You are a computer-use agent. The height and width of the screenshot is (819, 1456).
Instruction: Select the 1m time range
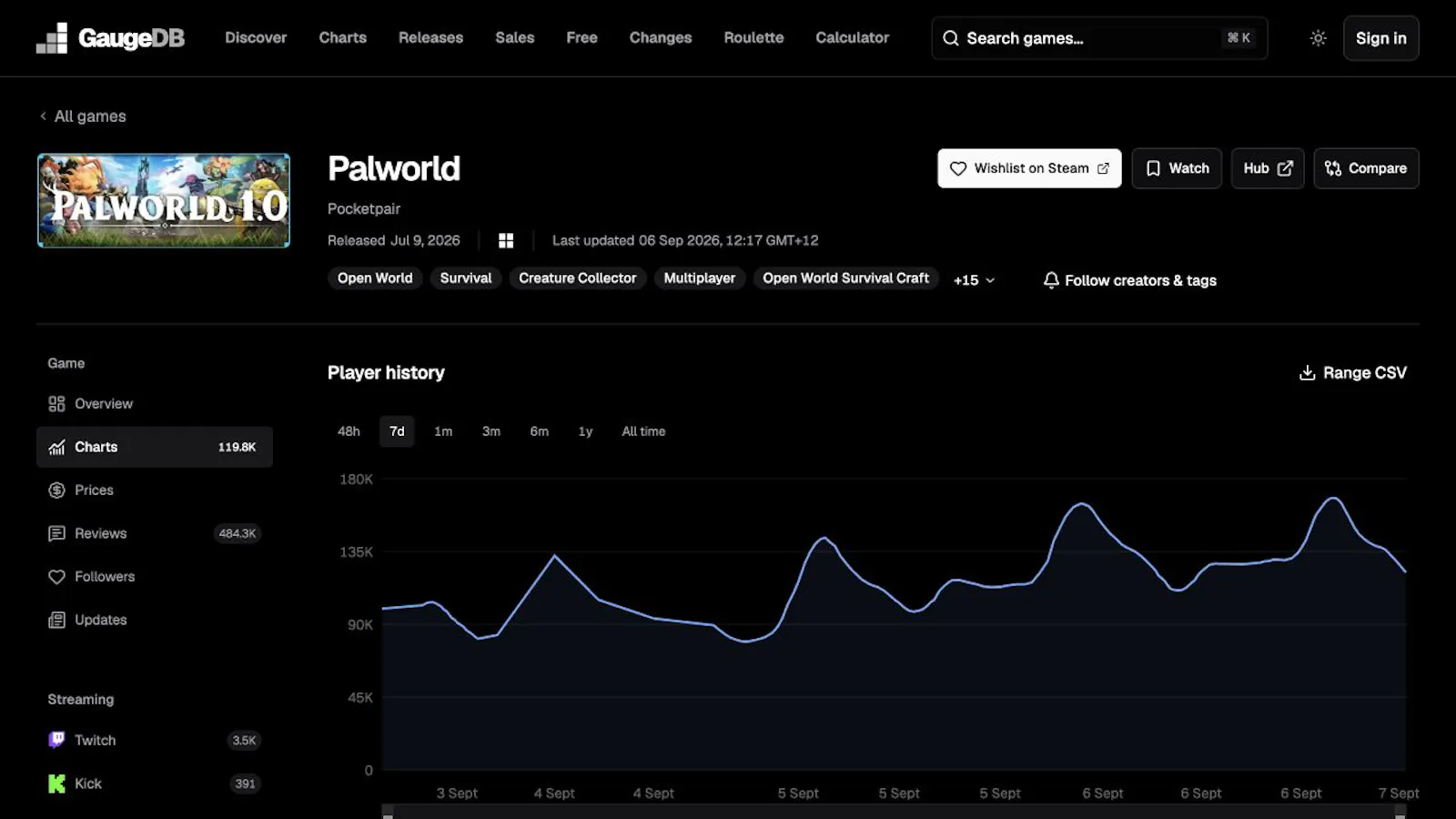[443, 431]
